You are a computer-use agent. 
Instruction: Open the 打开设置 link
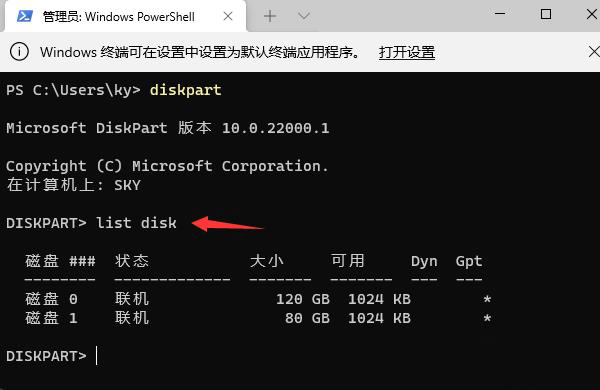tap(407, 52)
